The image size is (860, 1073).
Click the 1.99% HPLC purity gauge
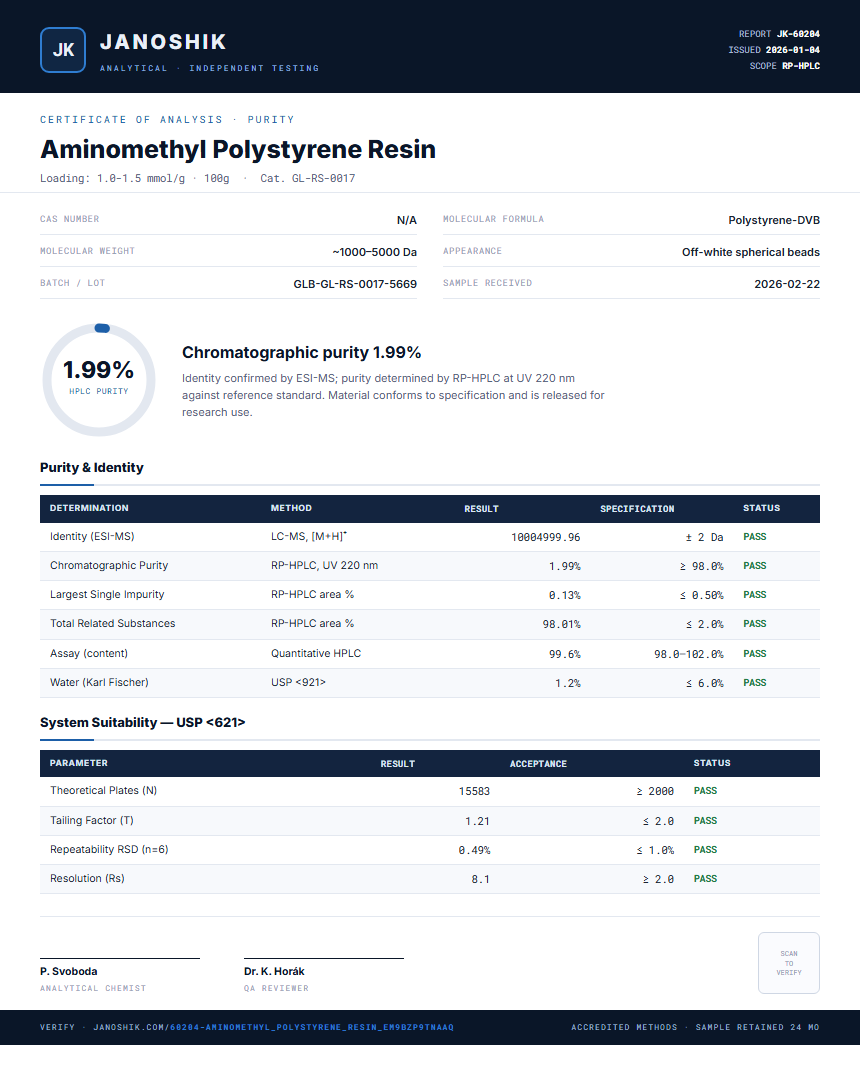[x=99, y=380]
